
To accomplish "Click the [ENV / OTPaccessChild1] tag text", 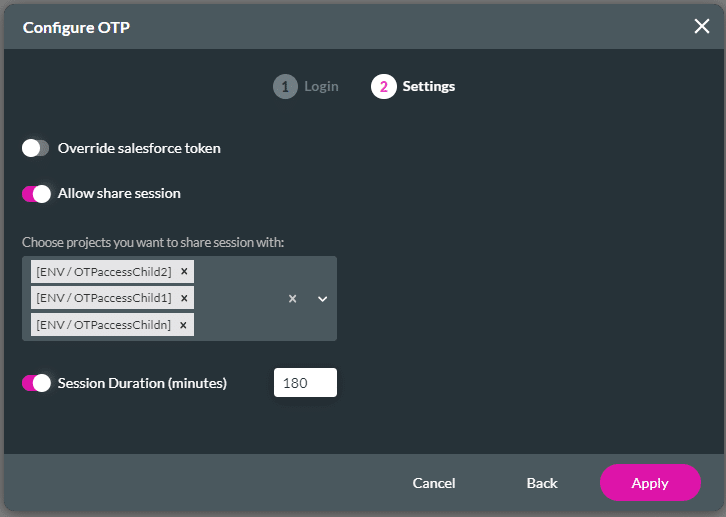I will click(104, 298).
